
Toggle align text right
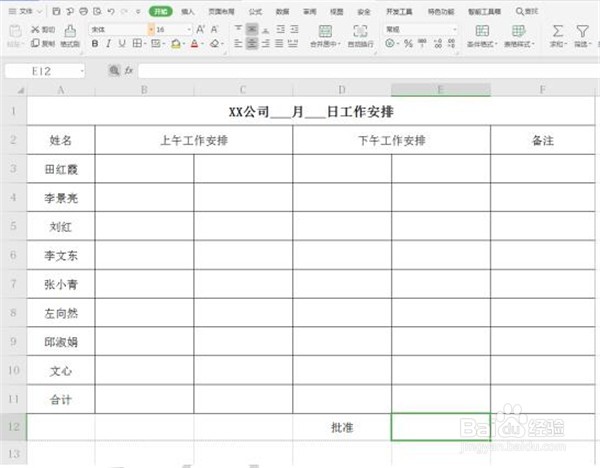pyautogui.click(x=266, y=44)
